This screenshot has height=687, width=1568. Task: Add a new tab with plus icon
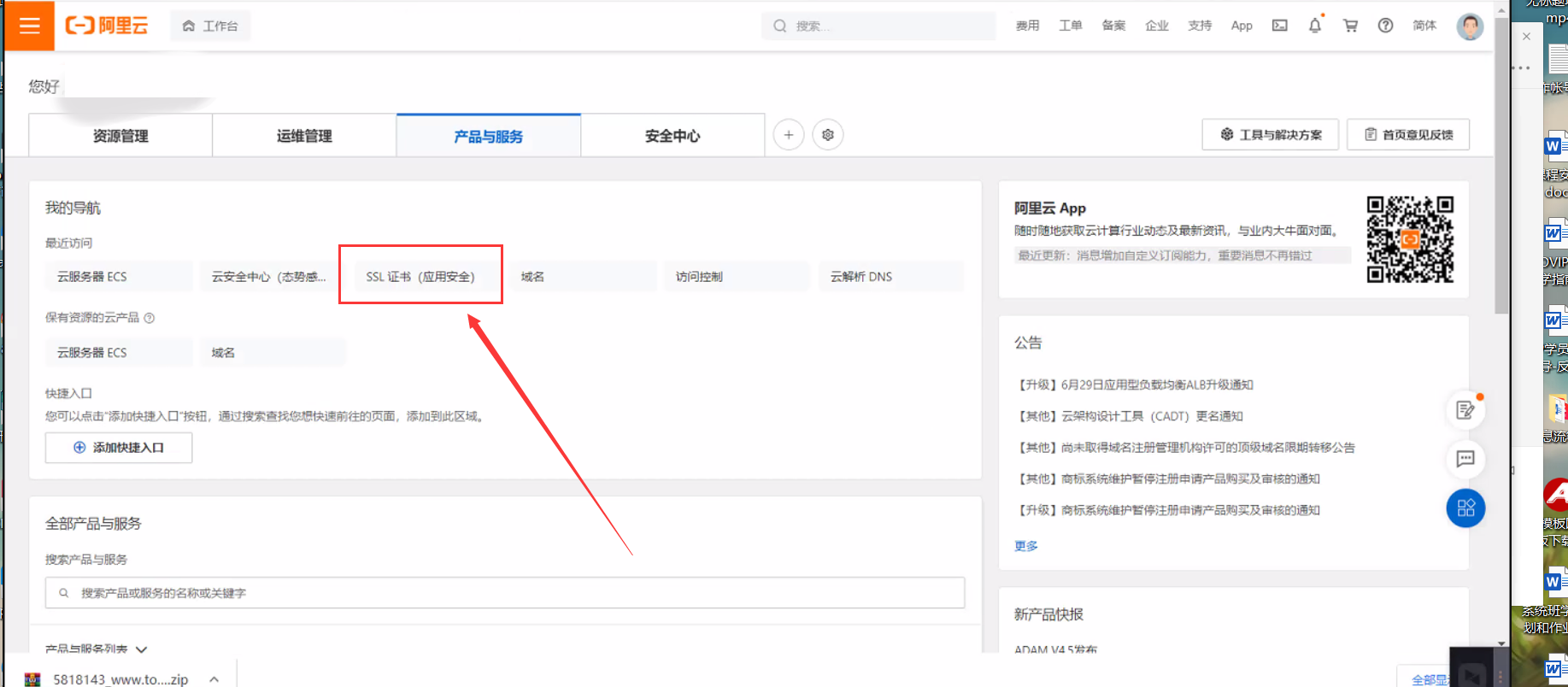(789, 135)
